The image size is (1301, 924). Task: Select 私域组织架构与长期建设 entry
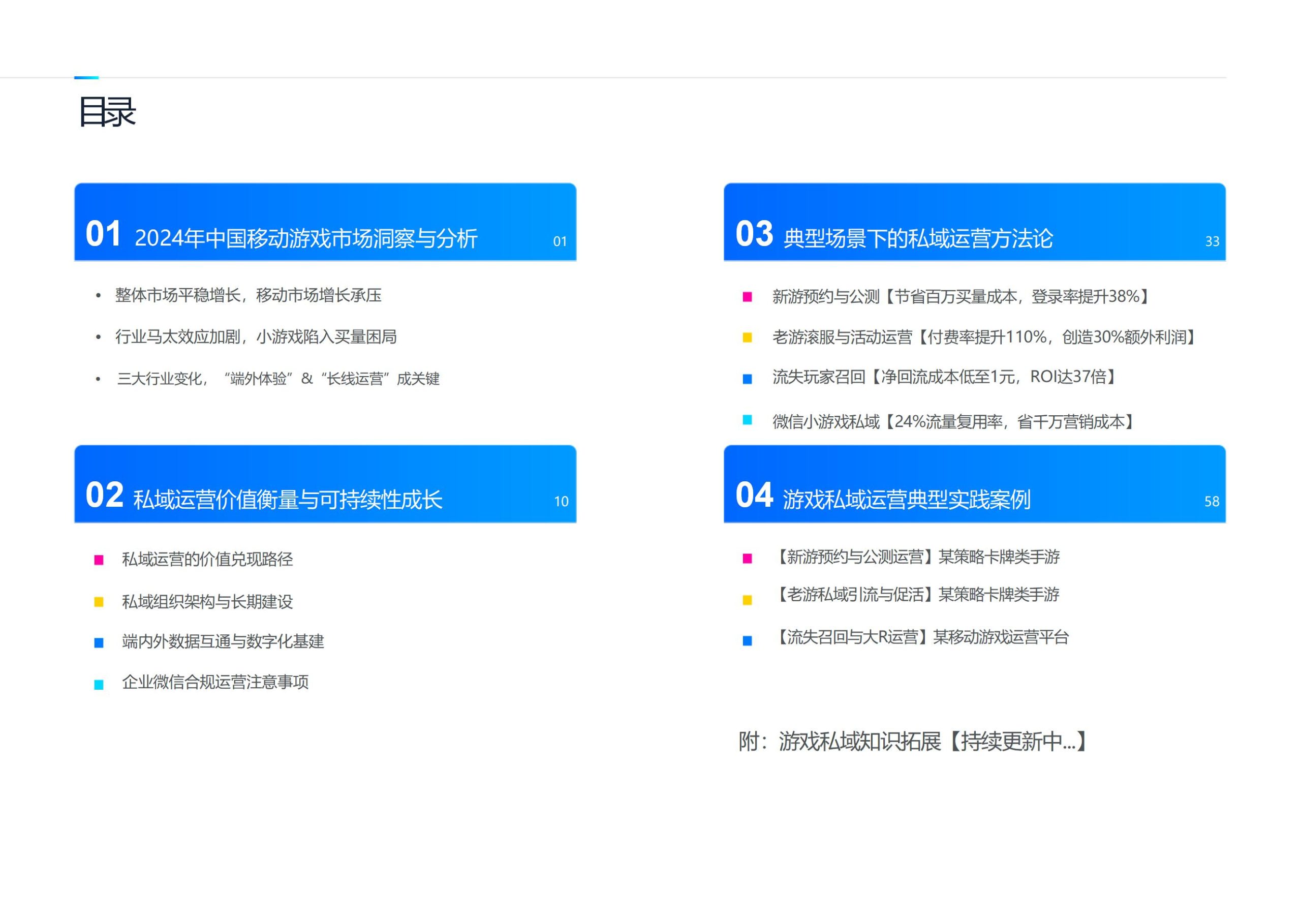pos(208,601)
